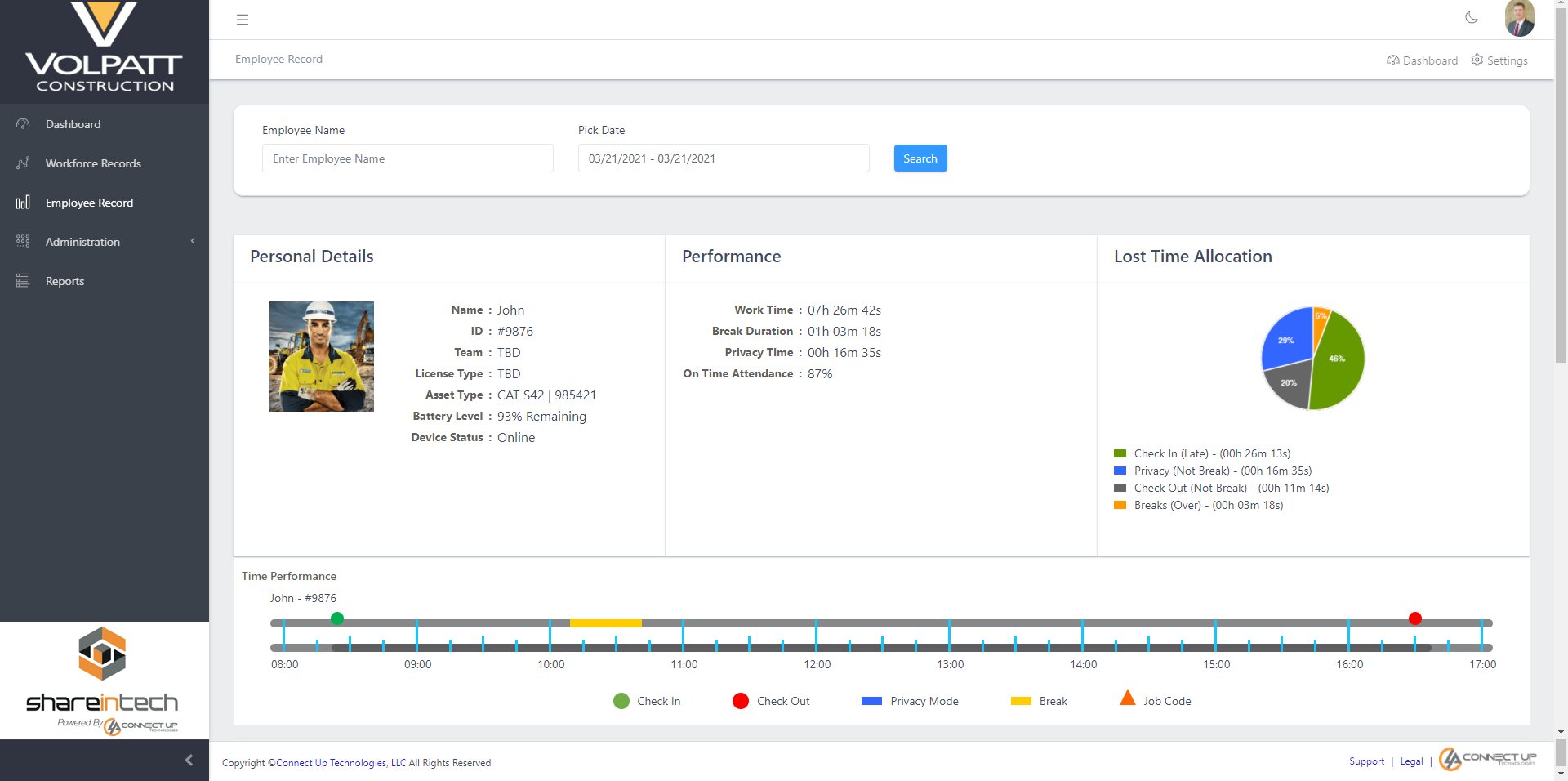The height and width of the screenshot is (781, 1568).
Task: Click the Administration grid icon
Action: [x=23, y=241]
